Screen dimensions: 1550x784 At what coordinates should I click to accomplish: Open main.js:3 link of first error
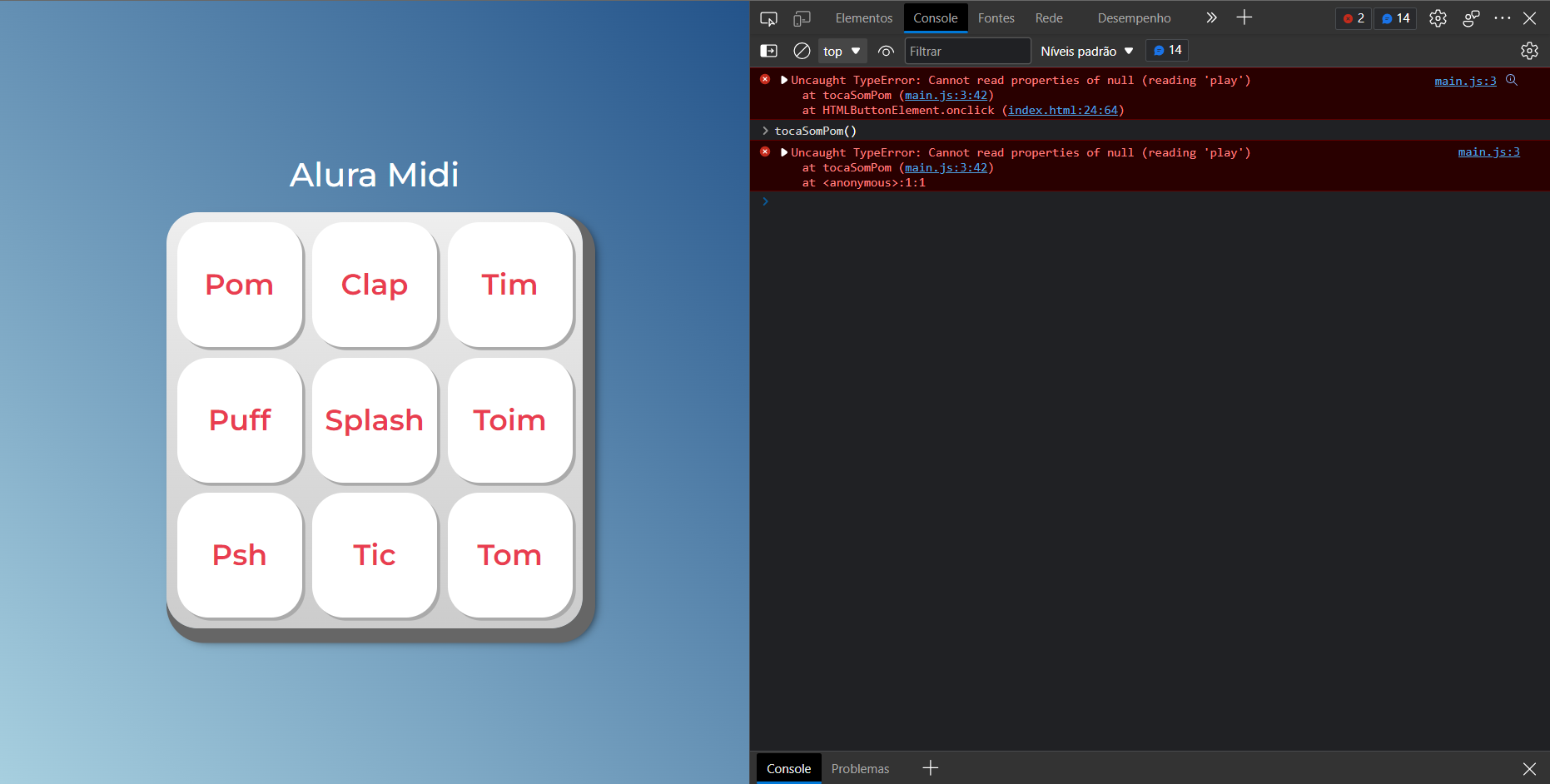pos(1465,81)
